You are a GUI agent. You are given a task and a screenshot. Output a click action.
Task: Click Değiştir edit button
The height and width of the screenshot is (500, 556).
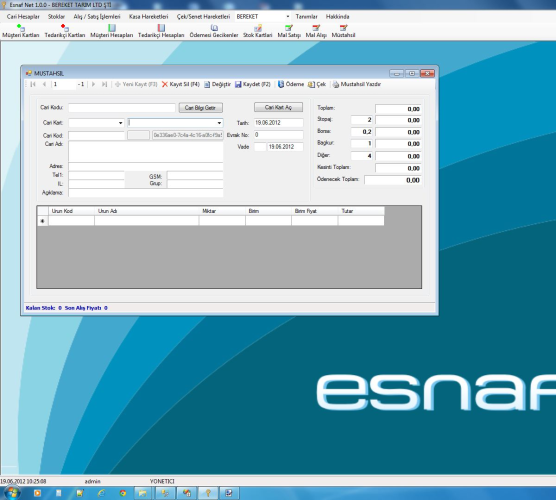pyautogui.click(x=217, y=84)
